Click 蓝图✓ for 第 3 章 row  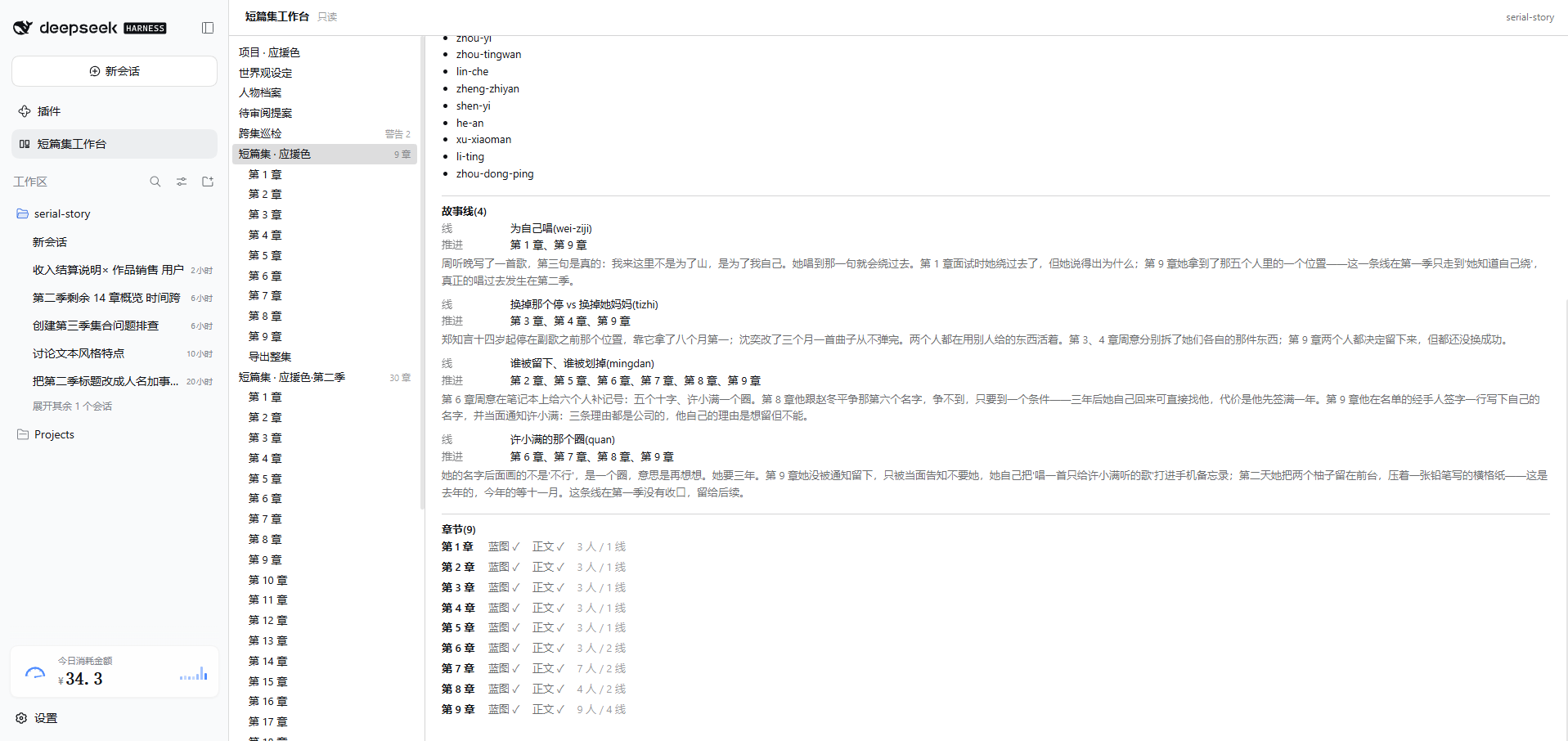504,588
